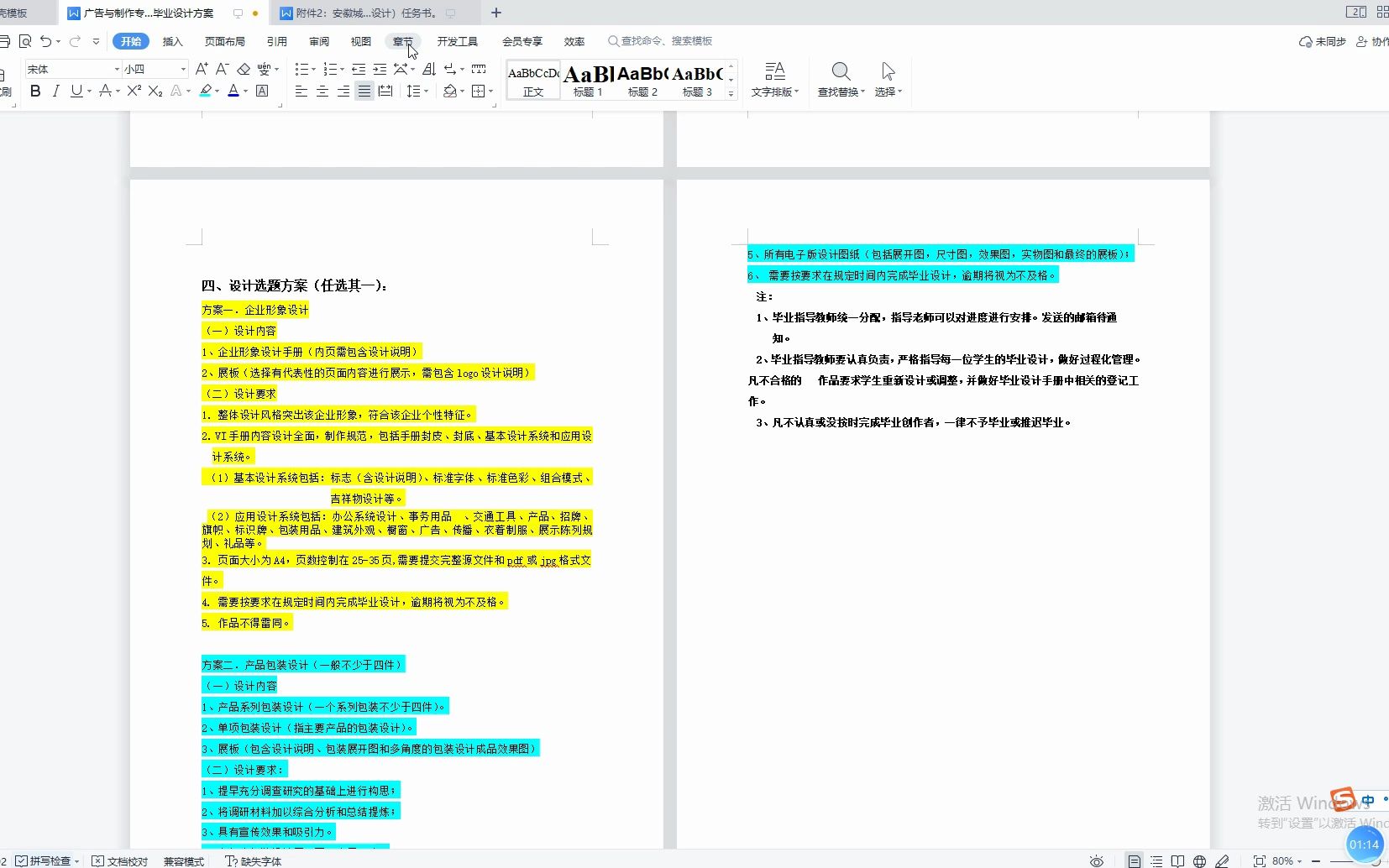Click the command search field
Image resolution: width=1389 pixels, height=868 pixels.
click(660, 41)
